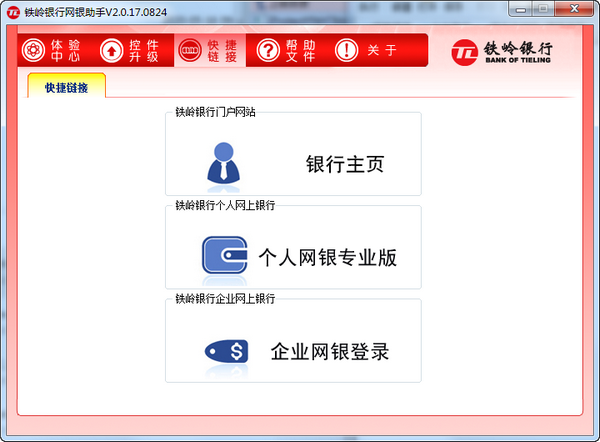This screenshot has width=600, height=442.
Task: Click the 铁岭银行企业网上银行 group label
Action: click(x=225, y=298)
